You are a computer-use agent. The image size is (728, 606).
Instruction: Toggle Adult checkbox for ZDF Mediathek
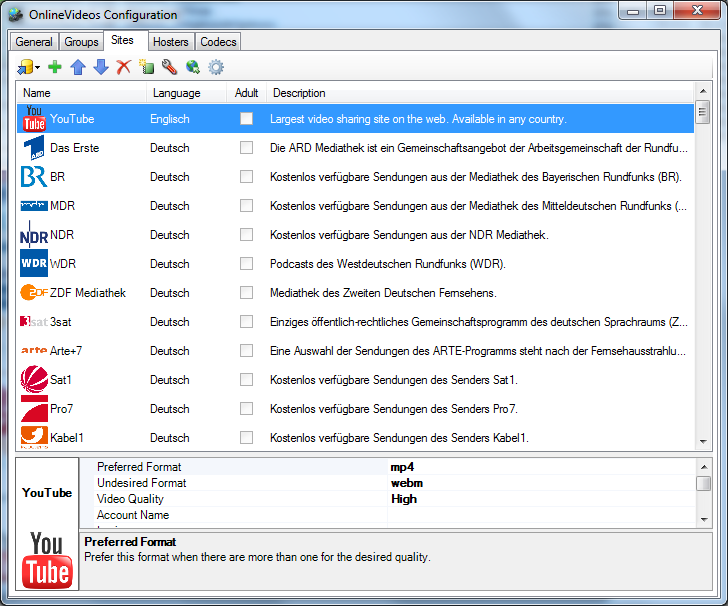[247, 293]
